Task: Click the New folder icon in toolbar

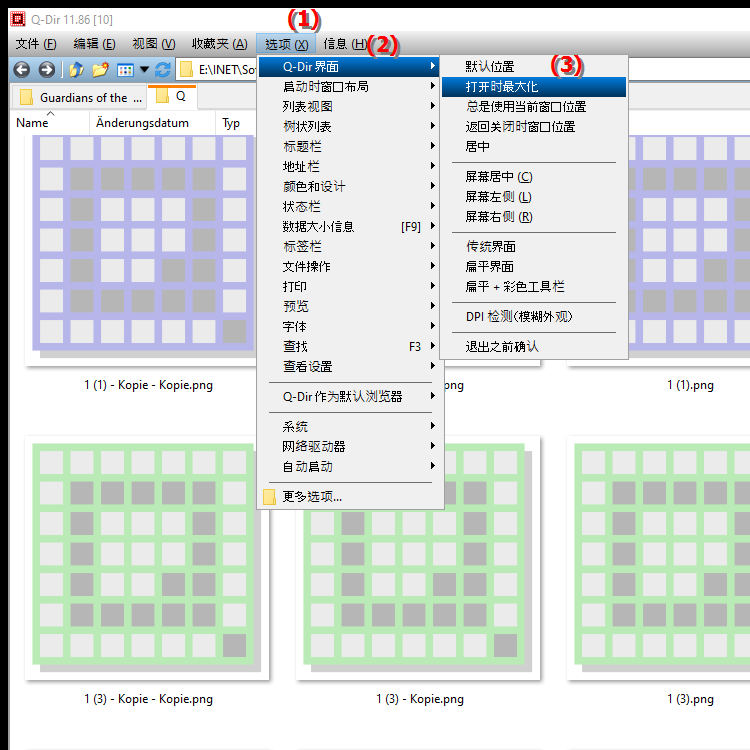Action: [x=100, y=70]
